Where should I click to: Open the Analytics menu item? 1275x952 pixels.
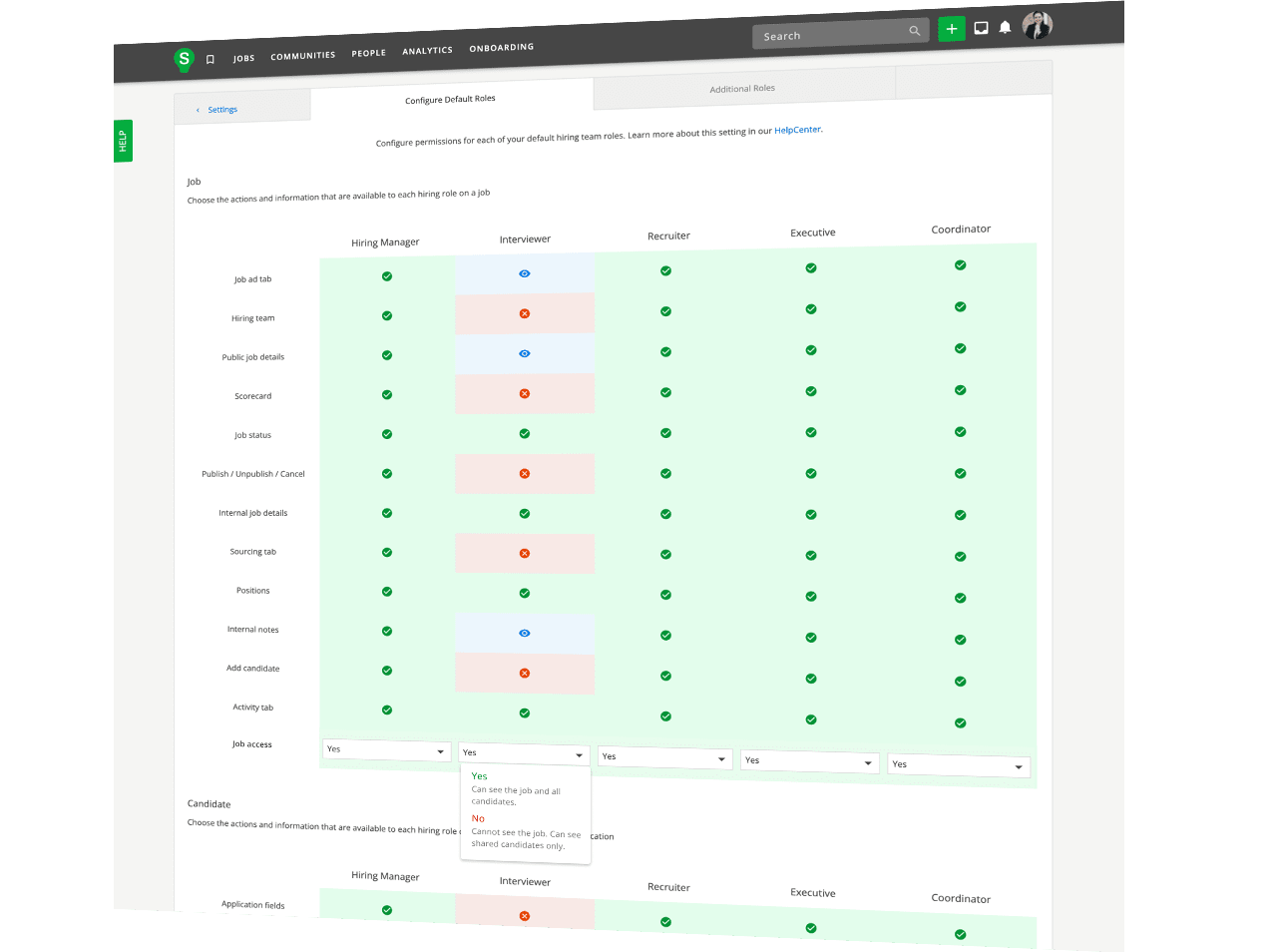tap(427, 51)
